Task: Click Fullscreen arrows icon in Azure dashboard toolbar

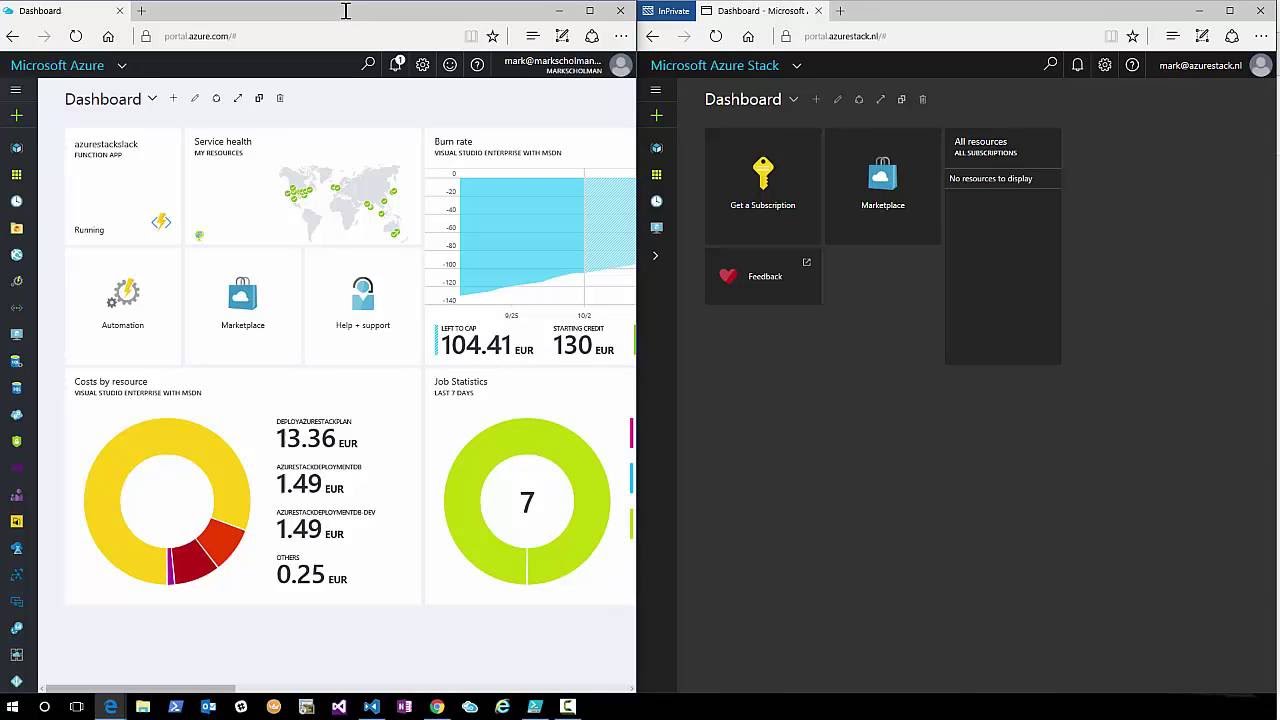Action: pos(237,98)
